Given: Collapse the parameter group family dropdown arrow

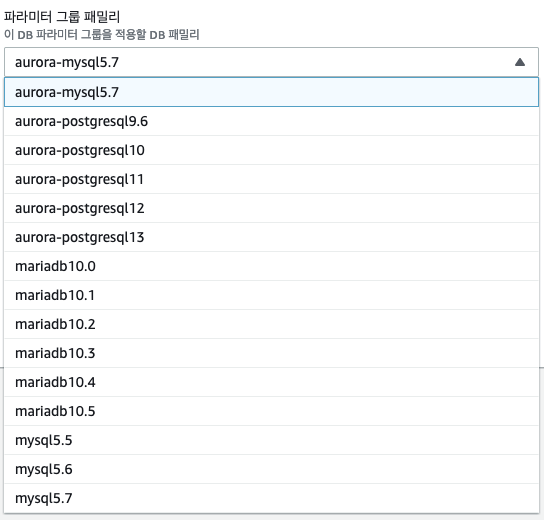Looking at the screenshot, I should [519, 62].
